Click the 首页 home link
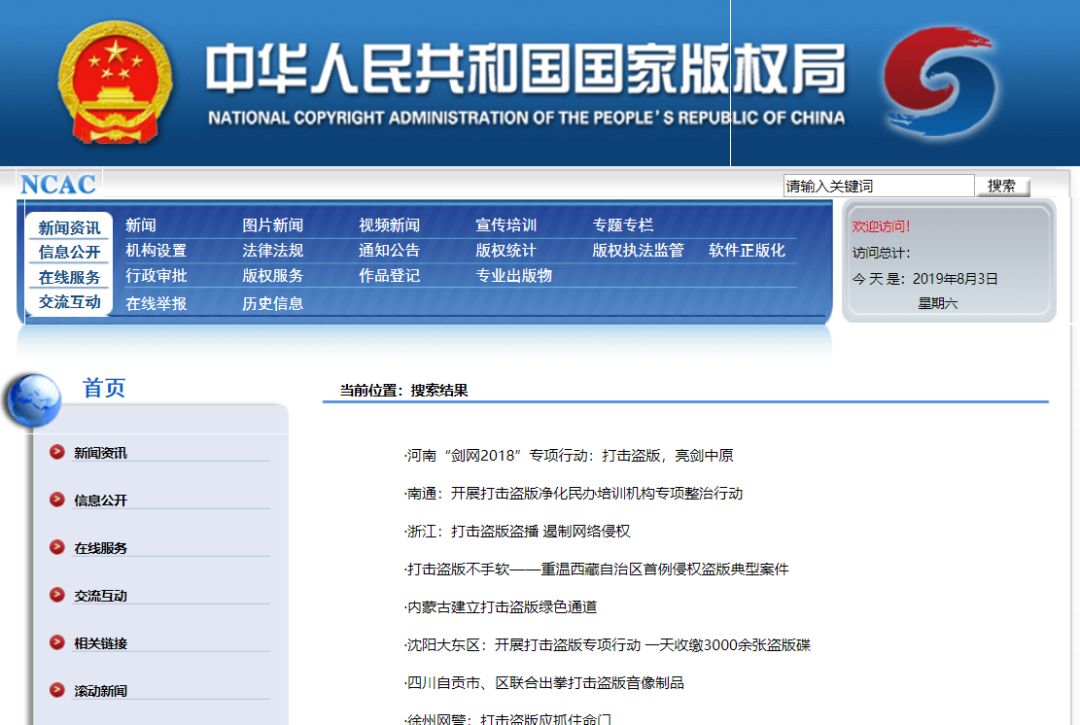 pyautogui.click(x=103, y=389)
